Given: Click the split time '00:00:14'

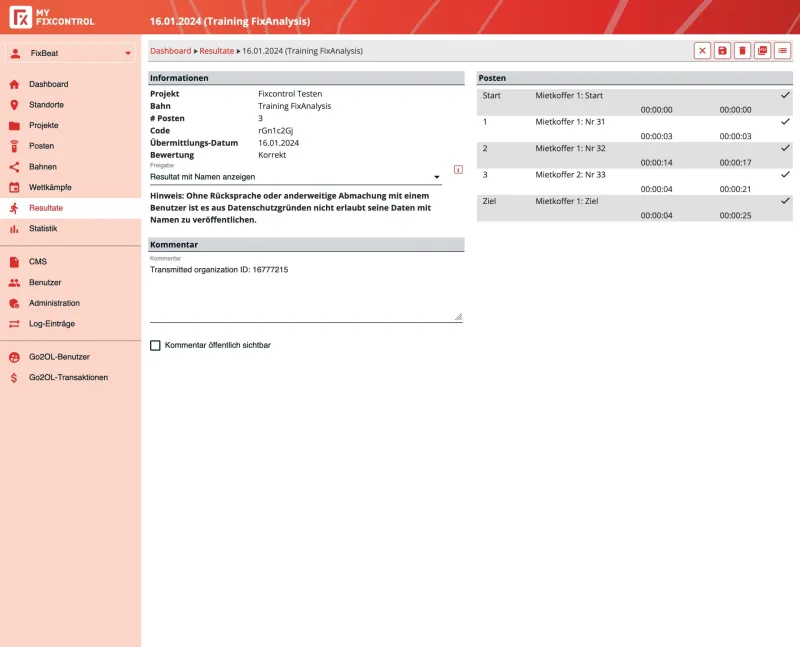Looking at the screenshot, I should pos(656,163).
